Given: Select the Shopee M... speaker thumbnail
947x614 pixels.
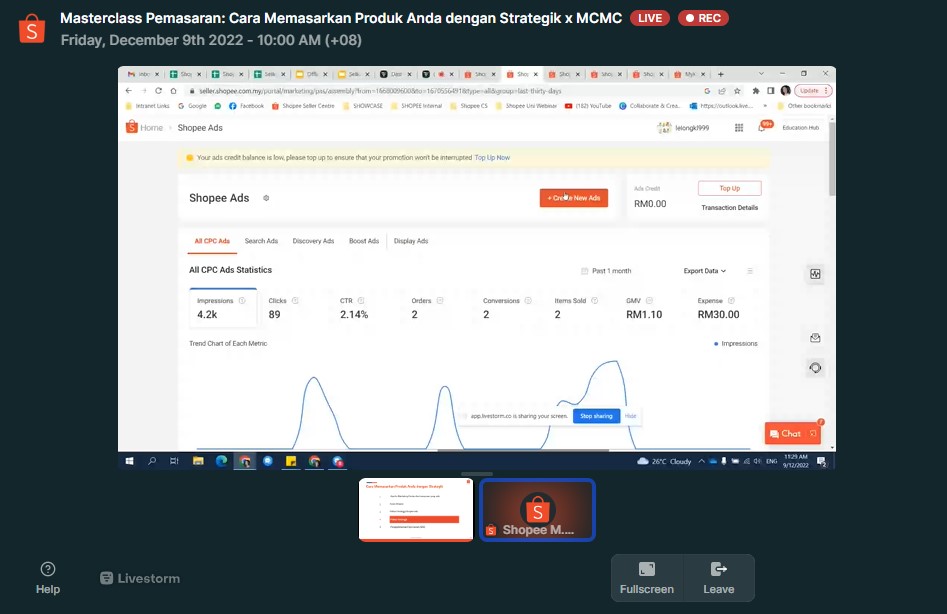Looking at the screenshot, I should coord(538,510).
